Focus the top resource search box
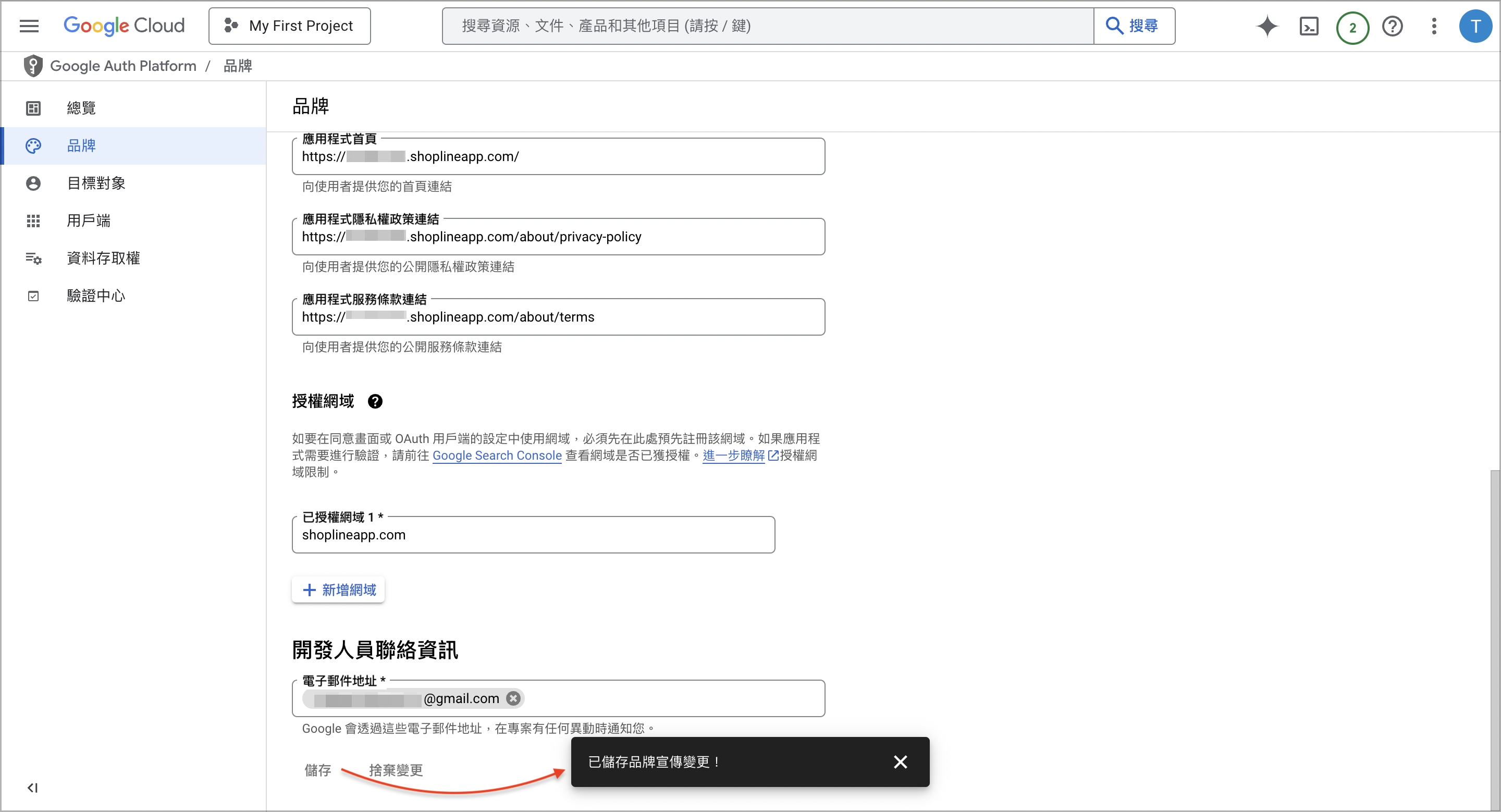 [767, 26]
